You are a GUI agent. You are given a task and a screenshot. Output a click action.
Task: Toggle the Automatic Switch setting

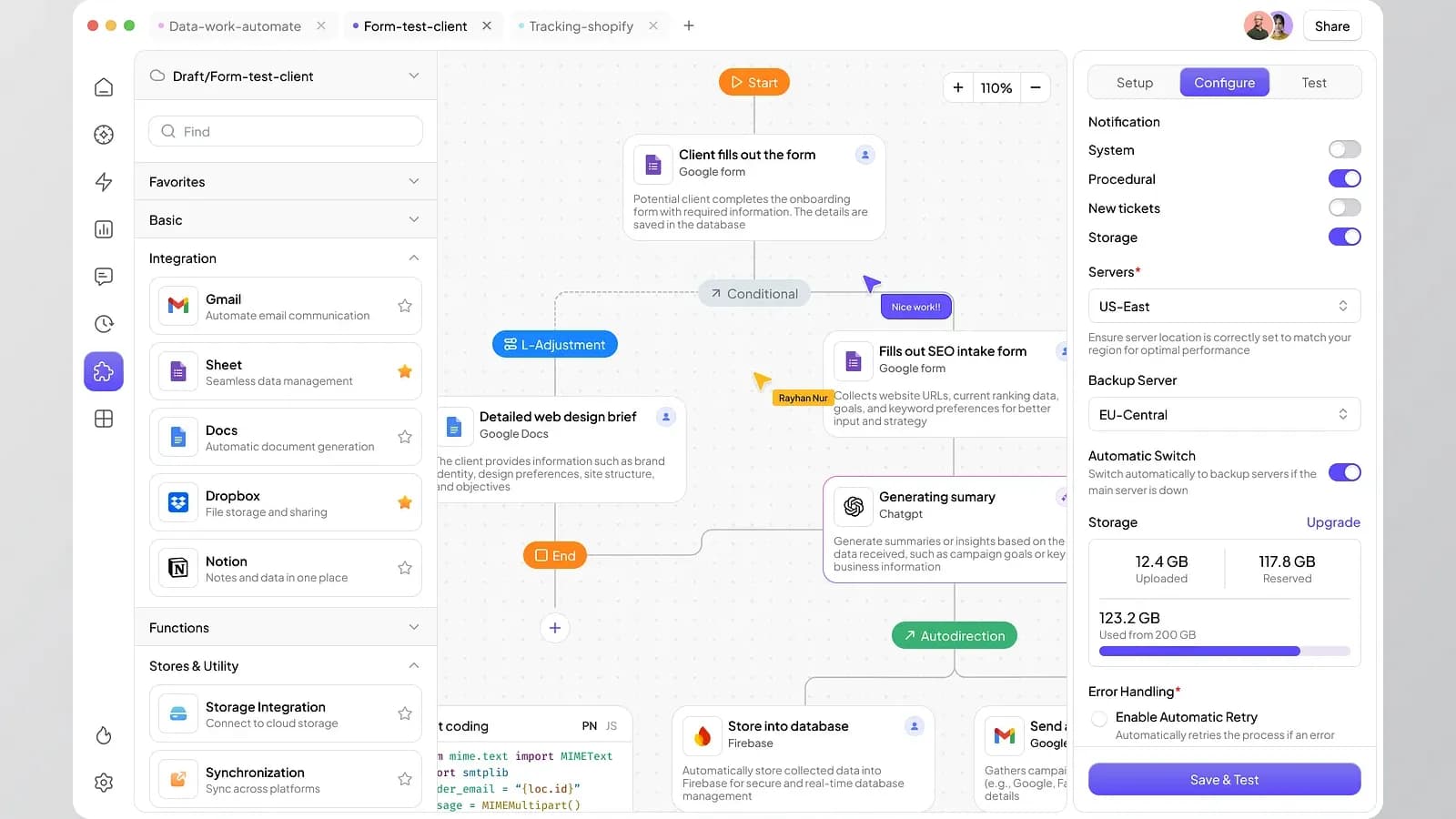(x=1345, y=472)
